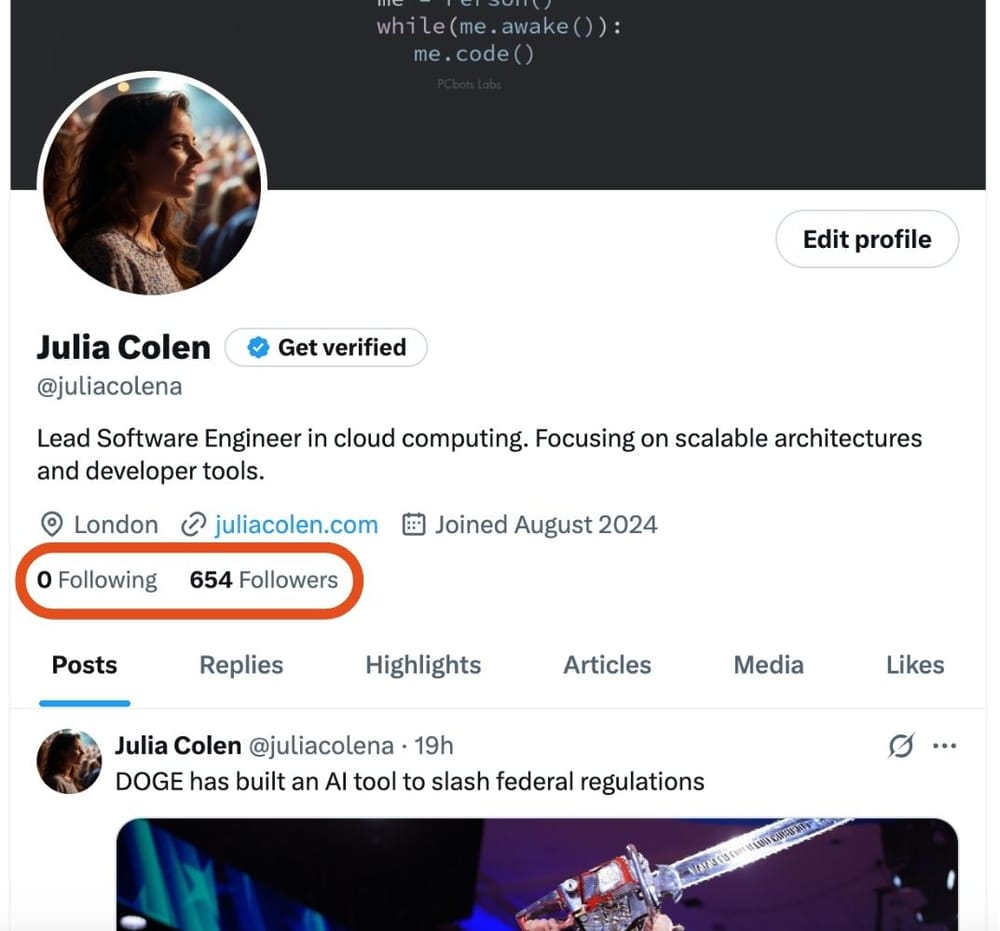Open the three-dot menu on the post

944,745
